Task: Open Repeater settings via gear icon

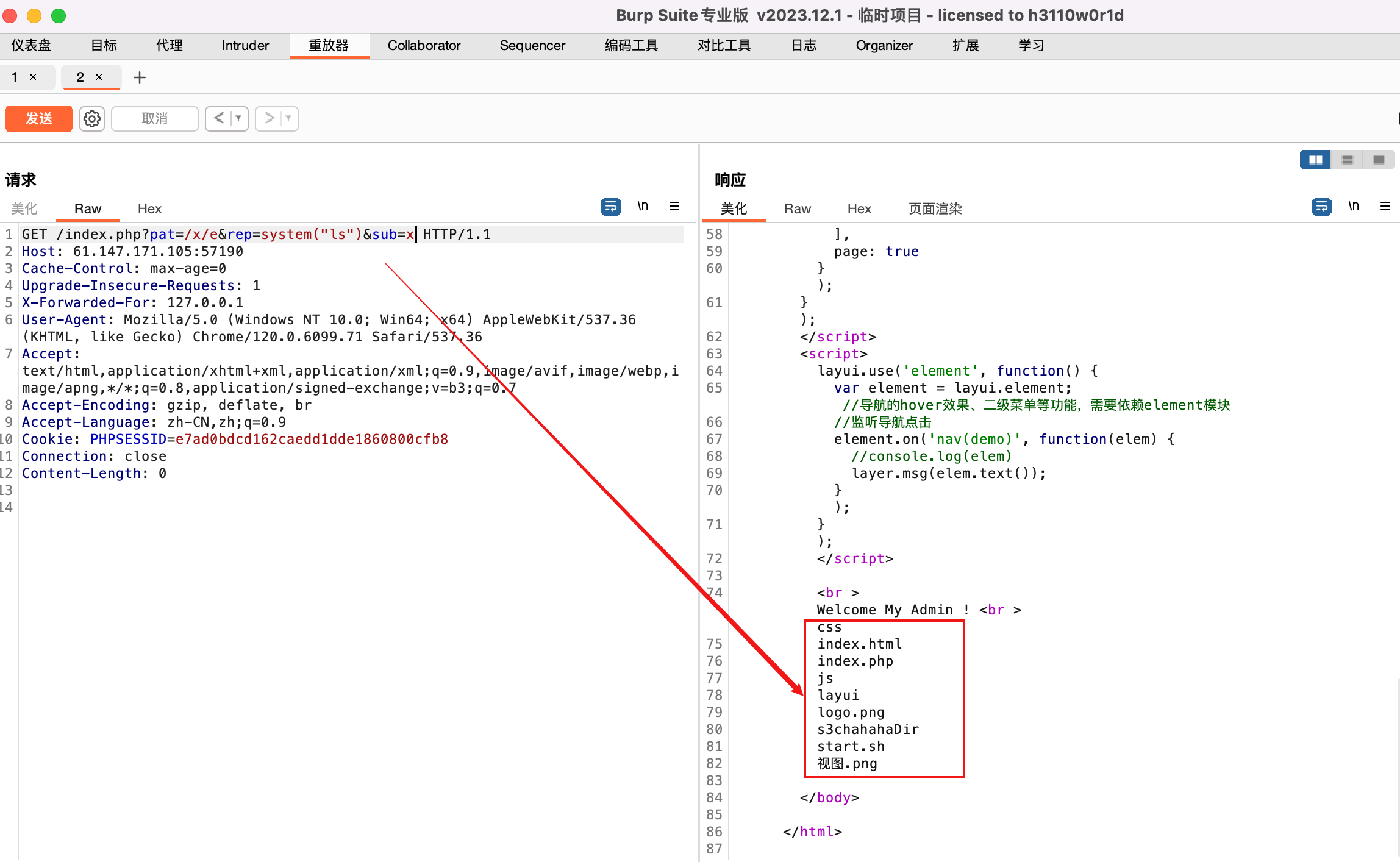Action: [x=91, y=118]
